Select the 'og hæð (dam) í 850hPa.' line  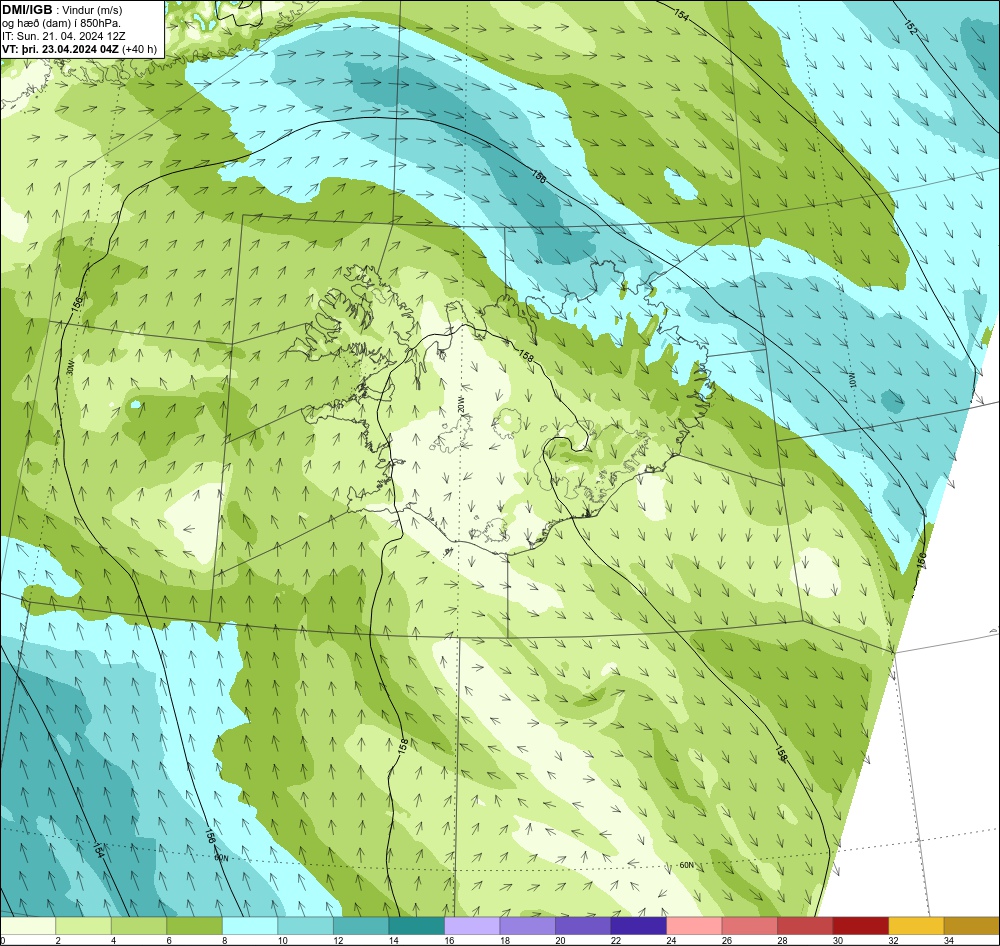(61, 23)
